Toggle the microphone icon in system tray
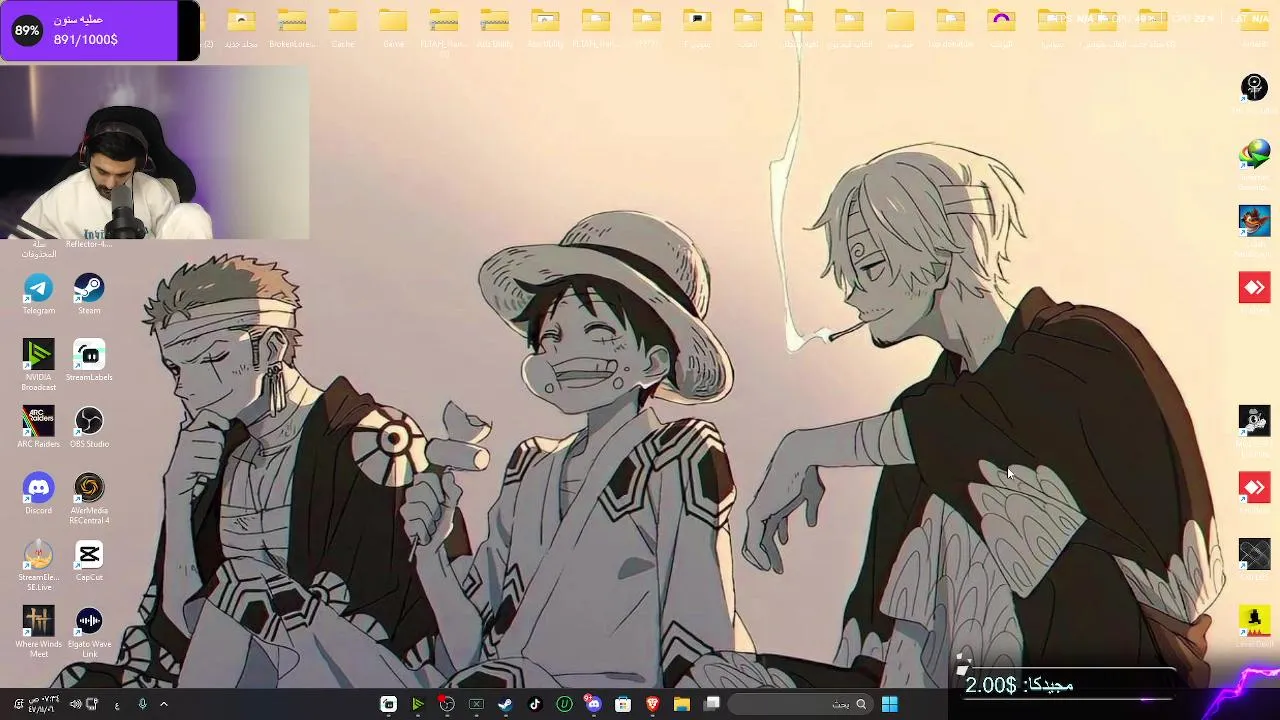Image resolution: width=1280 pixels, height=720 pixels. click(142, 704)
